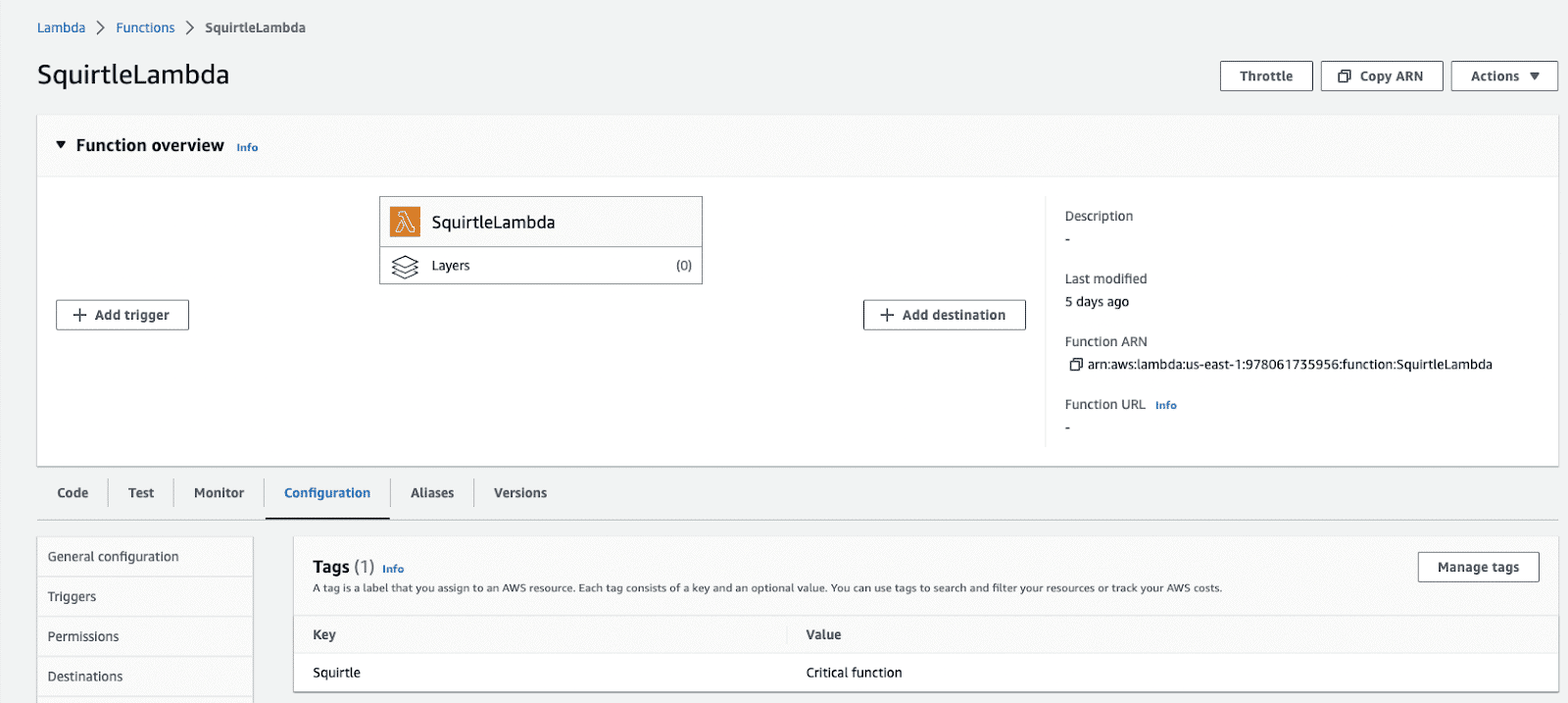Open Info link next to Function URL
Image resolution: width=1568 pixels, height=703 pixels.
coord(1165,405)
